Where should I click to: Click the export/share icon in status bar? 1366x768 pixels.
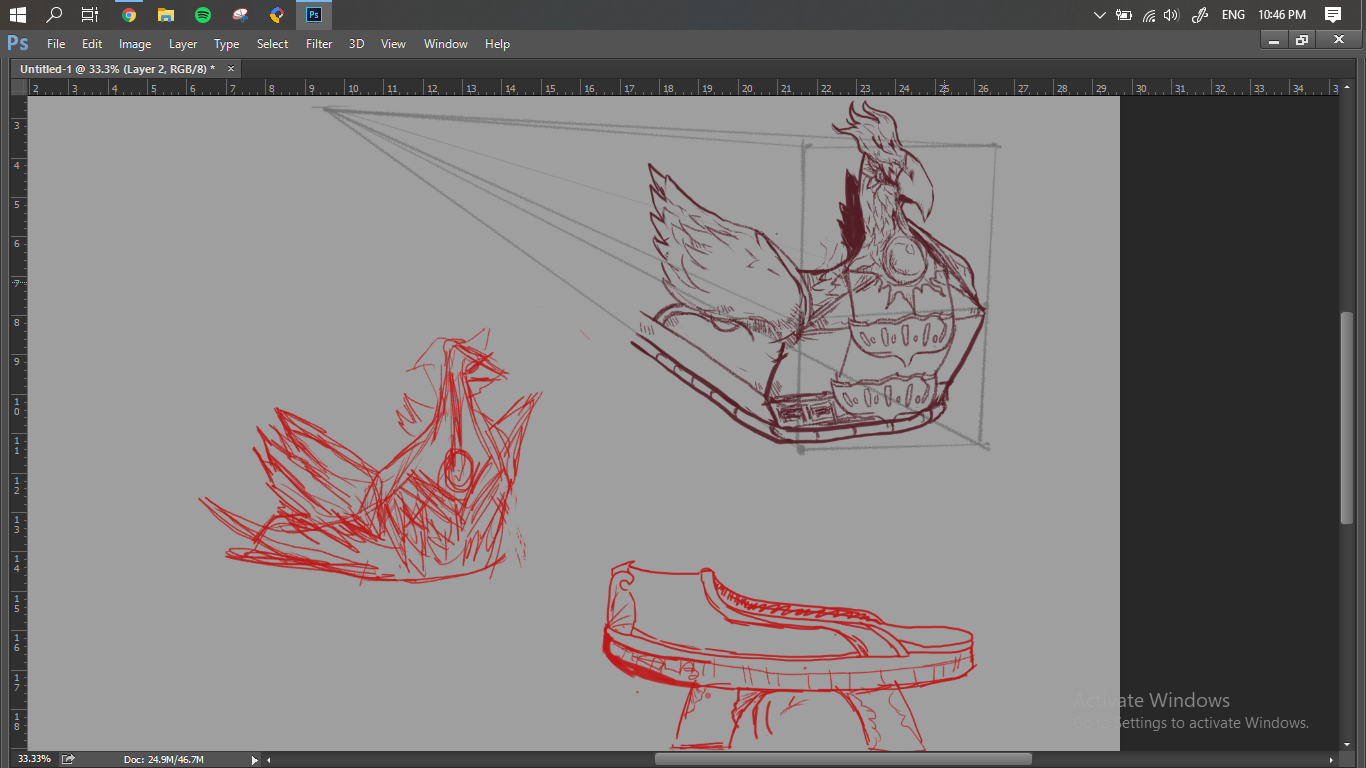(68, 759)
